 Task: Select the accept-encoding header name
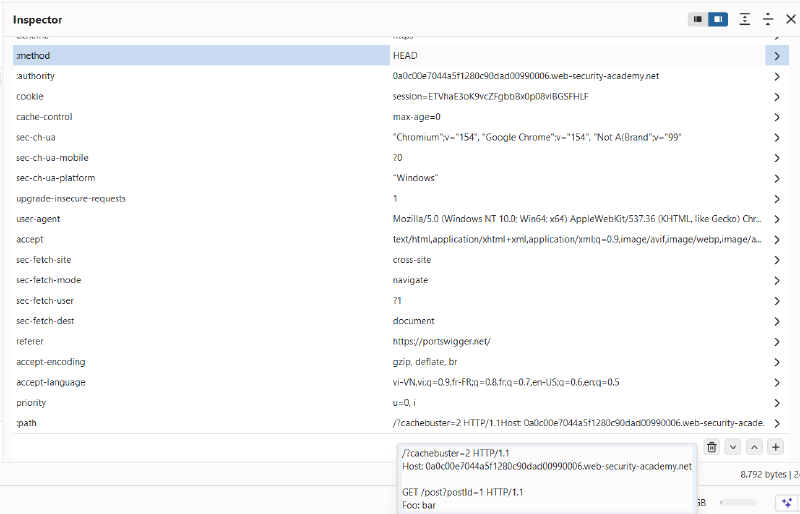point(51,362)
